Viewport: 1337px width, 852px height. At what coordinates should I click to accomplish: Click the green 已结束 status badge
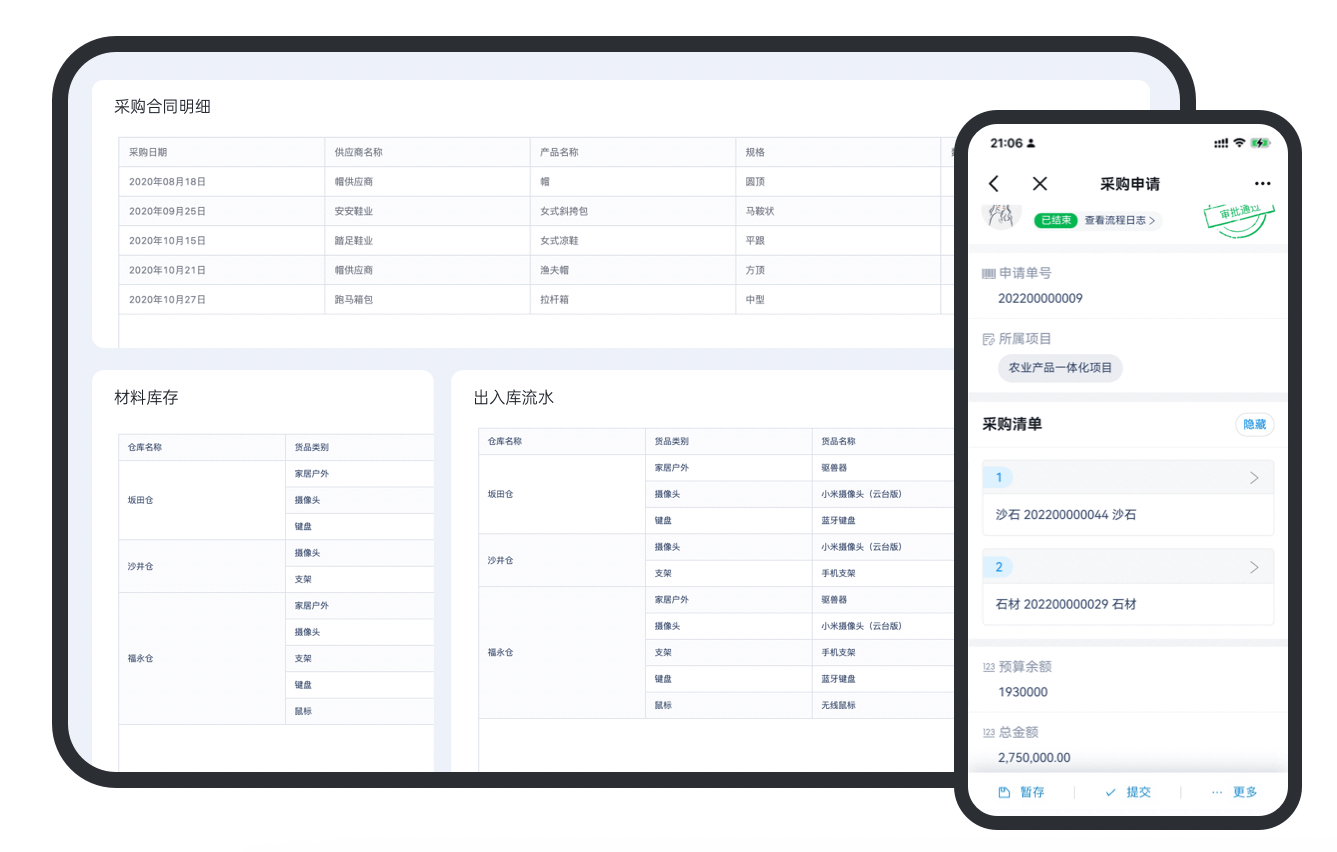pos(1055,220)
